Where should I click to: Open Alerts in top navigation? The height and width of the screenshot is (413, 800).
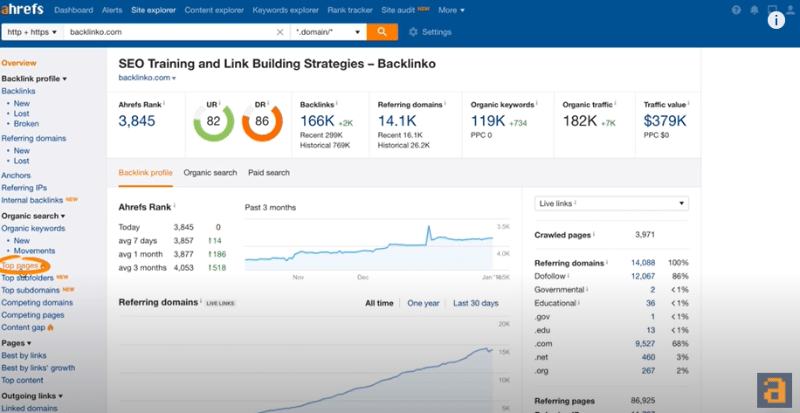112,10
